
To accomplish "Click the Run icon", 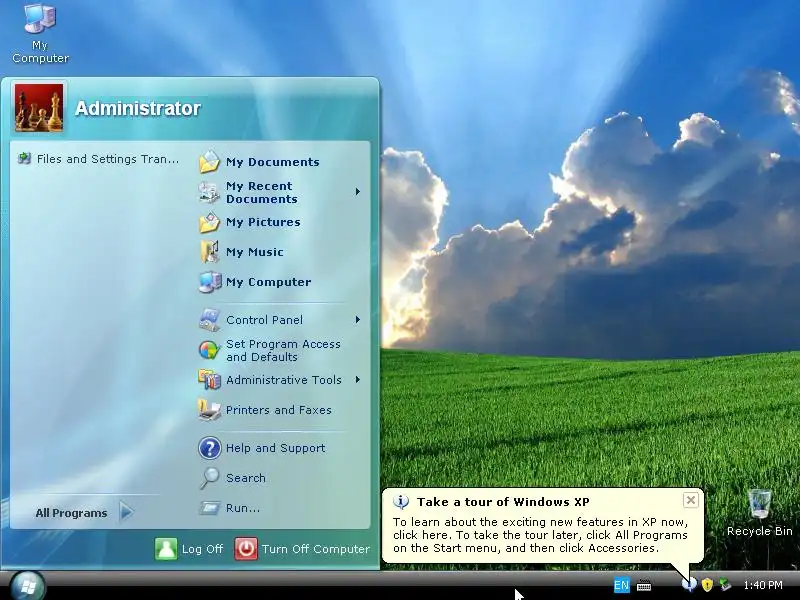I will tap(209, 508).
